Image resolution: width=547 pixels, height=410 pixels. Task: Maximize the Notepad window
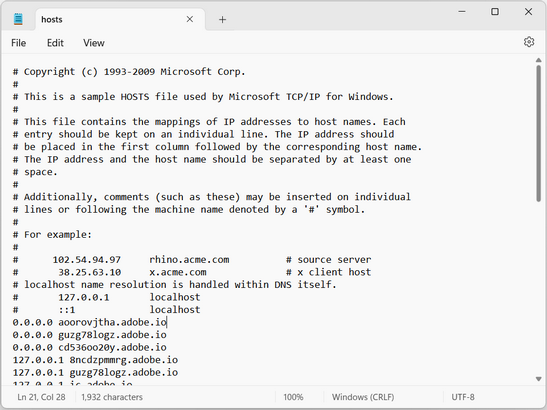click(495, 12)
